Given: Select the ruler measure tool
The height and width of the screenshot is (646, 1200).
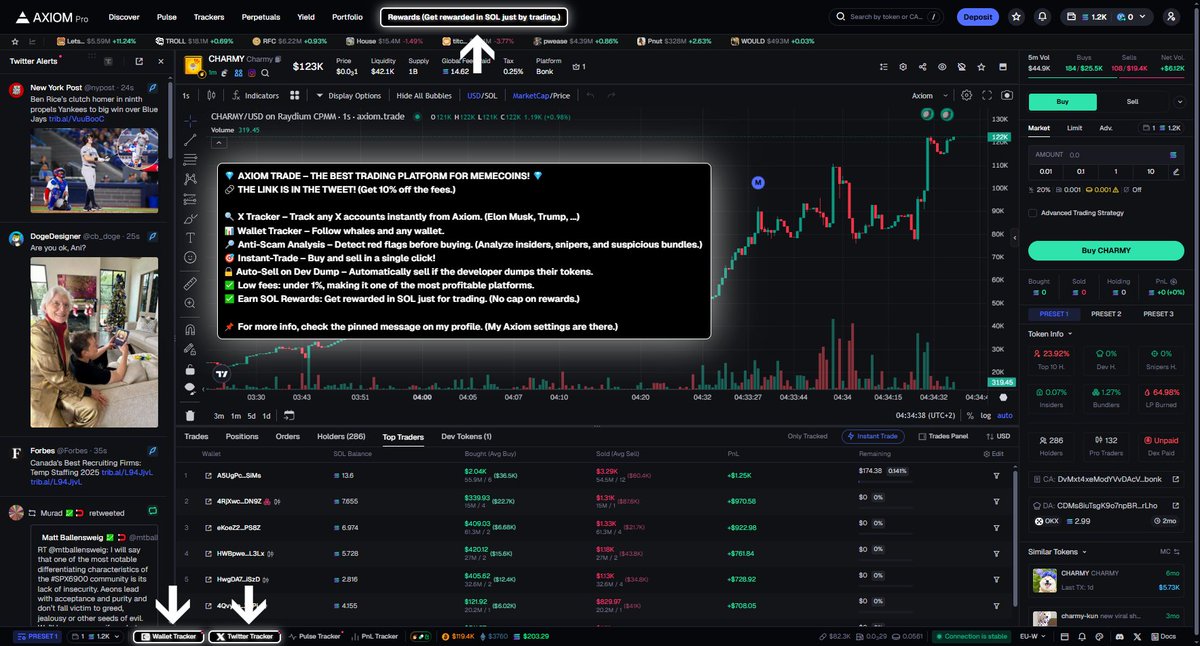Looking at the screenshot, I should click(190, 284).
